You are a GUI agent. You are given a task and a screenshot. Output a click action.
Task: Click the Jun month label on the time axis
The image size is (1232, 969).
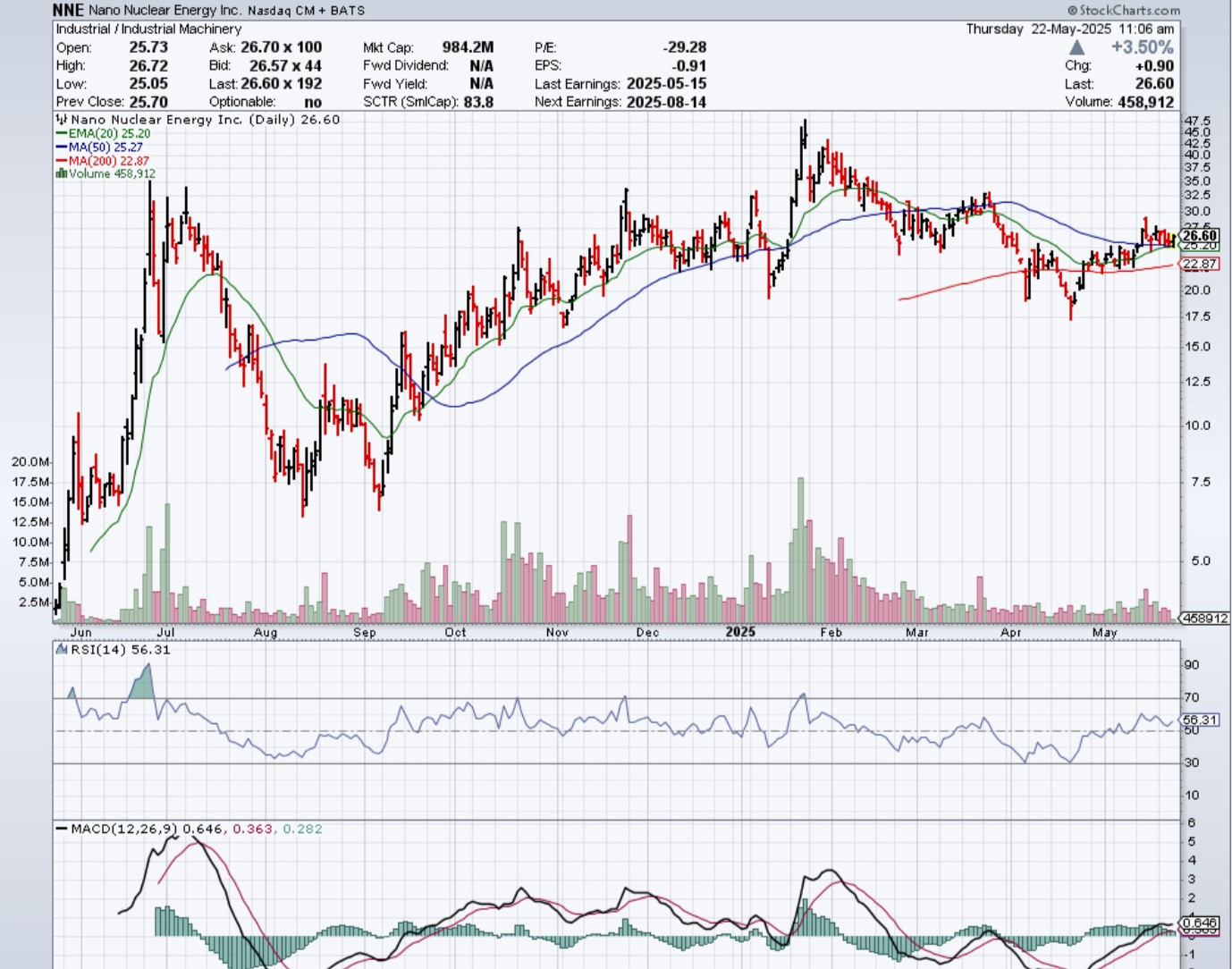pos(80,632)
